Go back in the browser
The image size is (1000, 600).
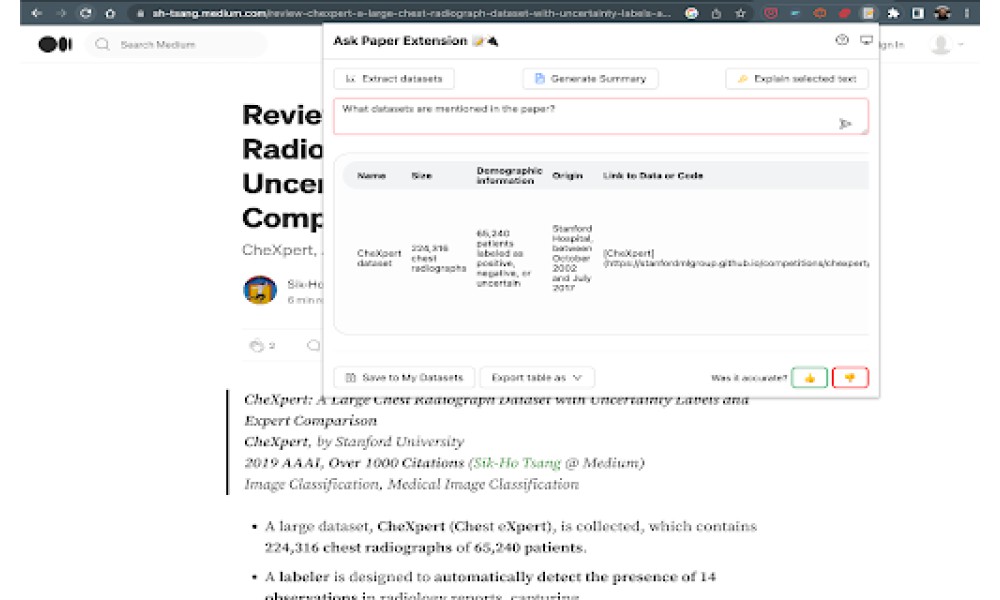click(36, 13)
